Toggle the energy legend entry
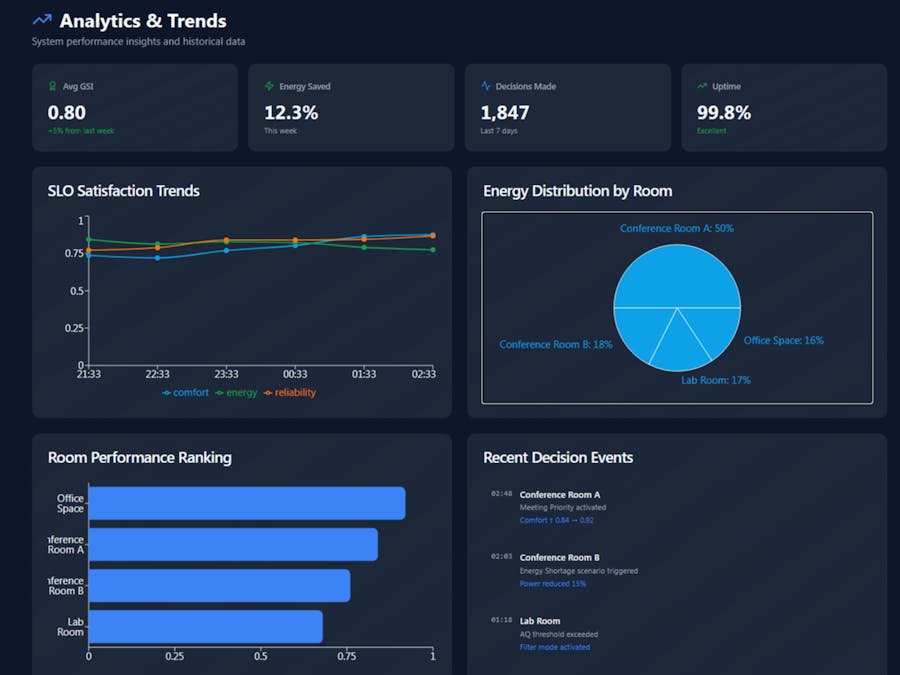 236,393
